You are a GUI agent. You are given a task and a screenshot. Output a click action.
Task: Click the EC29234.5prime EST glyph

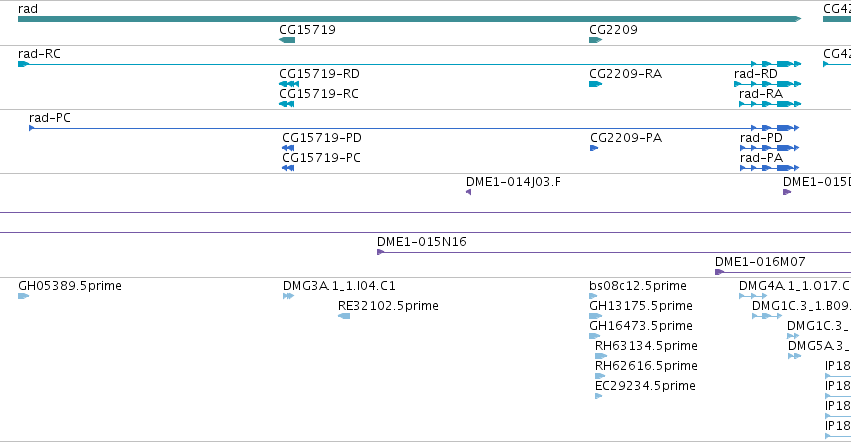click(599, 396)
